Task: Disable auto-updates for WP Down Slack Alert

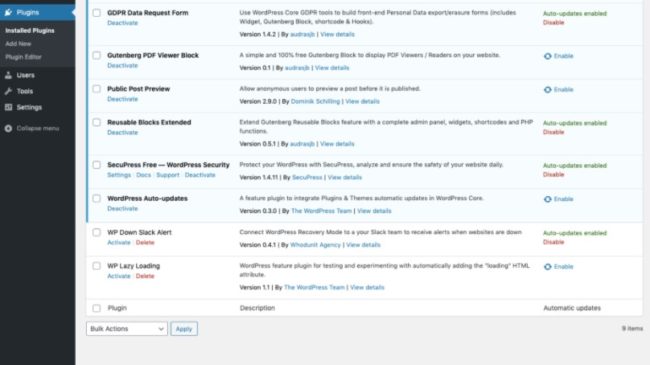Action: 553,242
